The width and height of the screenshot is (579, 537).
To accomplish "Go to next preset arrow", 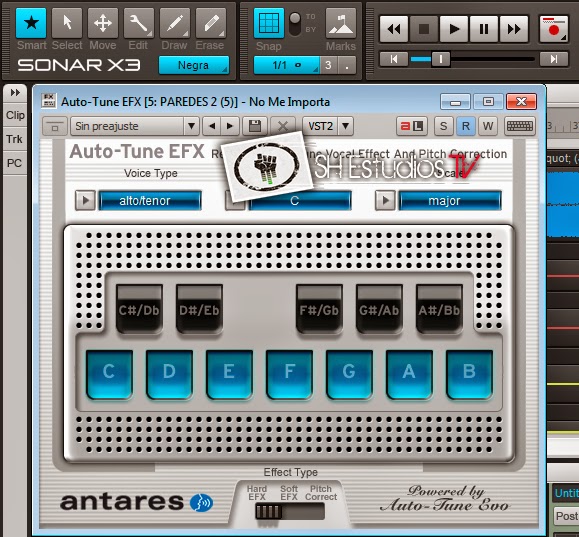I will [x=230, y=126].
